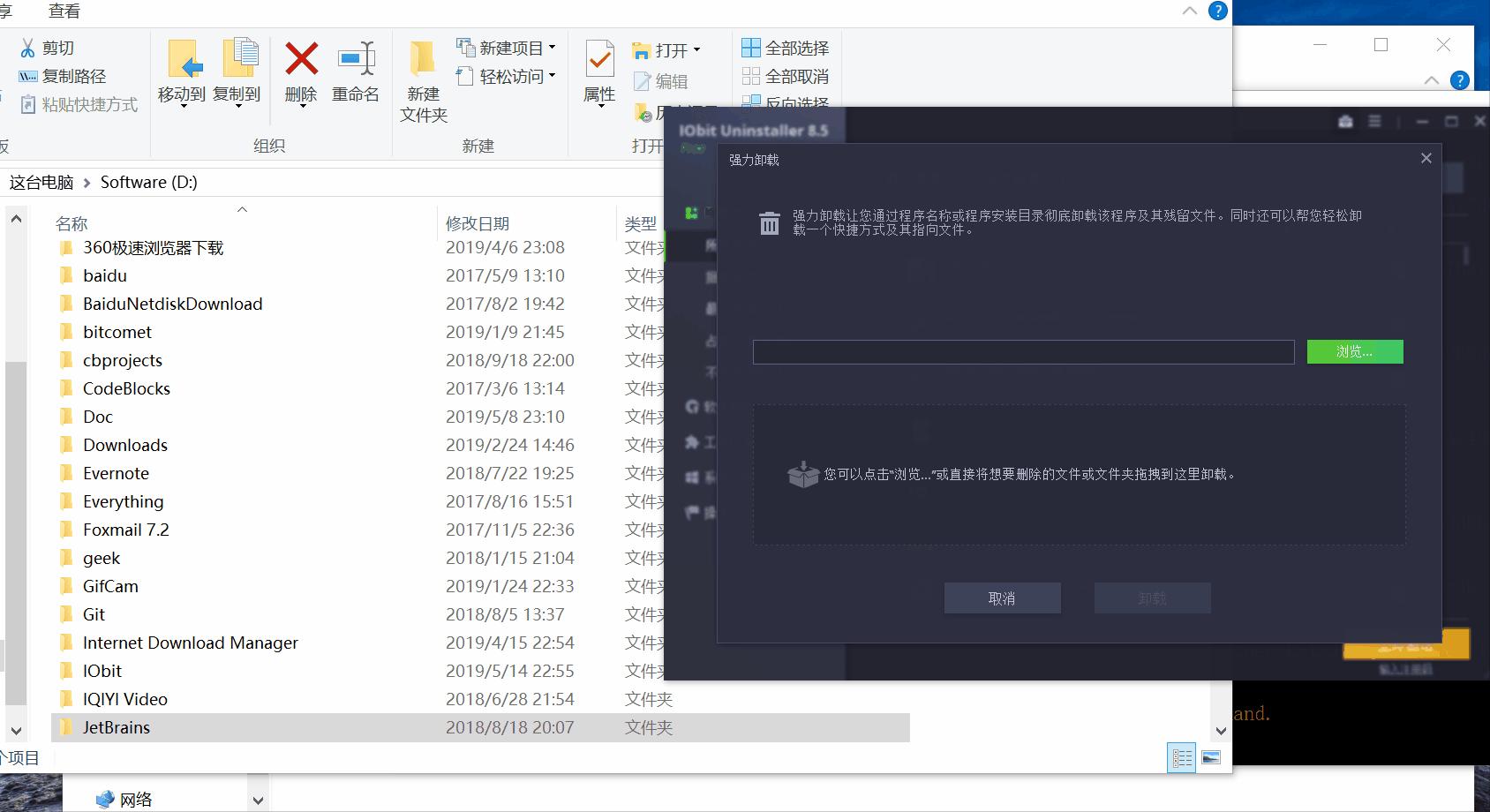Collapse the Explorer ribbon with the chevron
Image resolution: width=1490 pixels, height=812 pixels.
click(x=1189, y=11)
